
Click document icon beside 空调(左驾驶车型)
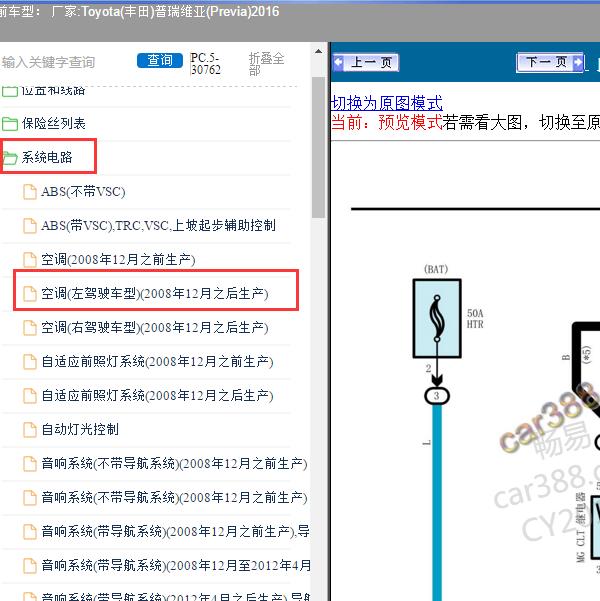coord(30,294)
